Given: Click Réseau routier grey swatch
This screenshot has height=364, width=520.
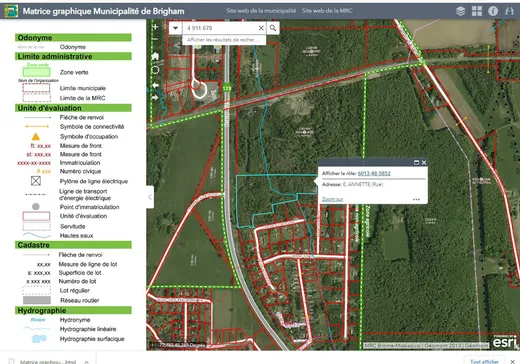Looking at the screenshot, I should (37, 300).
